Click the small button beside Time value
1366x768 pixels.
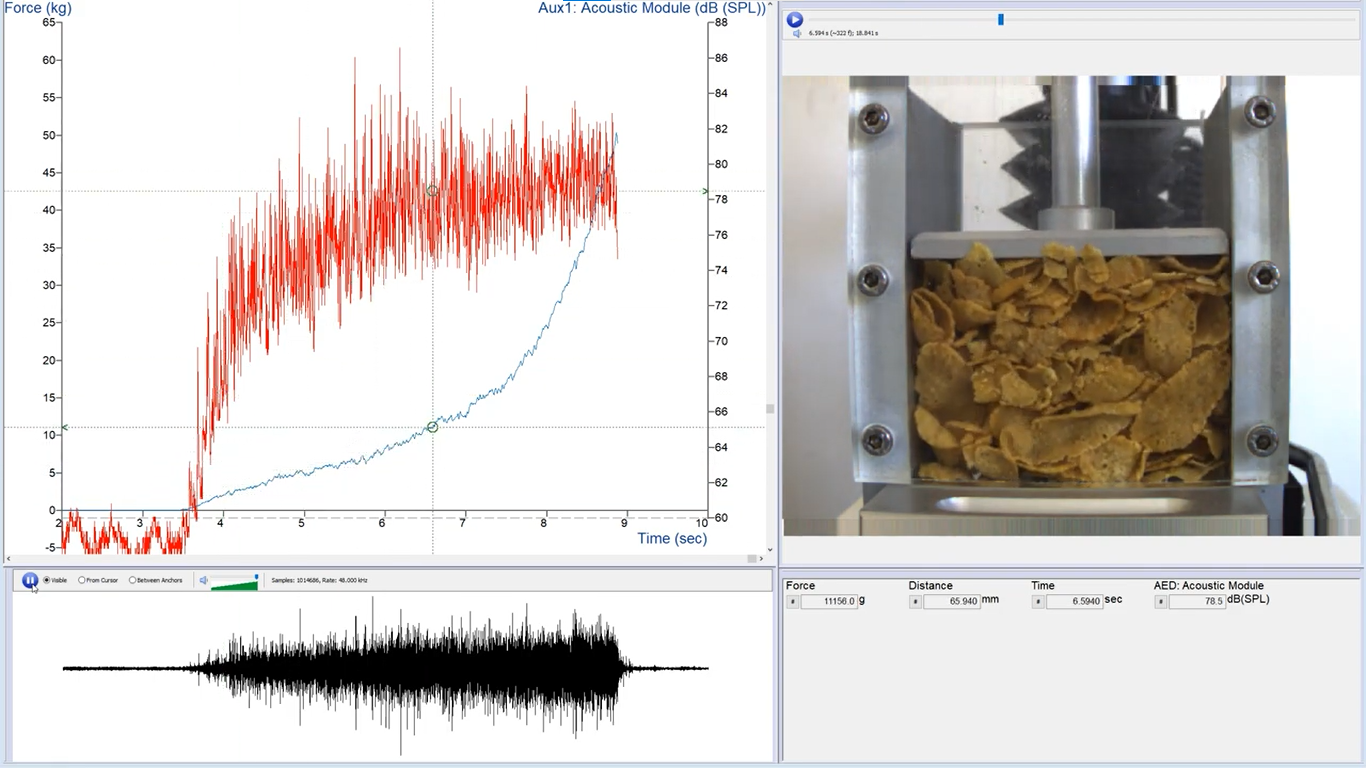tap(1038, 602)
